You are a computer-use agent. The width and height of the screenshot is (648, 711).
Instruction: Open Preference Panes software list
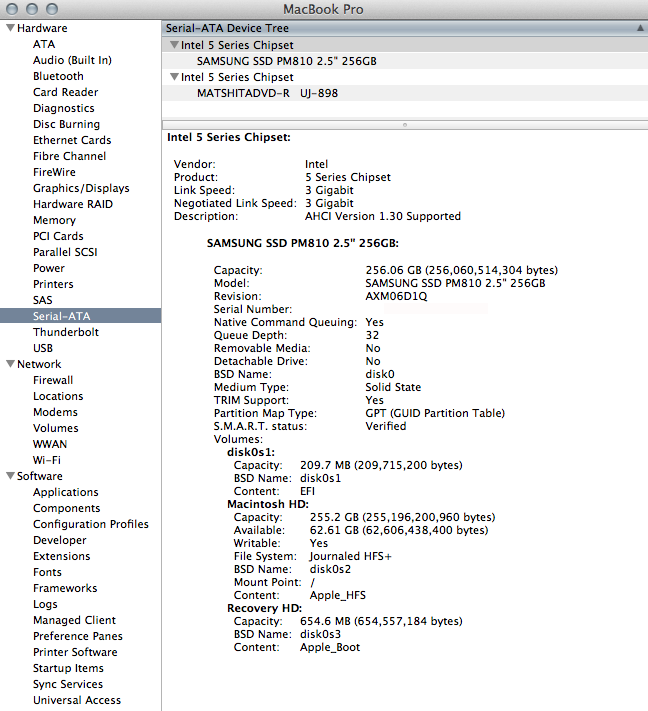pos(77,636)
